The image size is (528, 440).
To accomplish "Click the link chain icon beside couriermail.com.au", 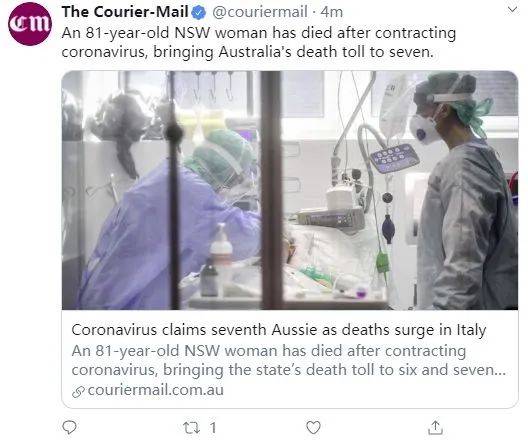I will [x=78, y=392].
